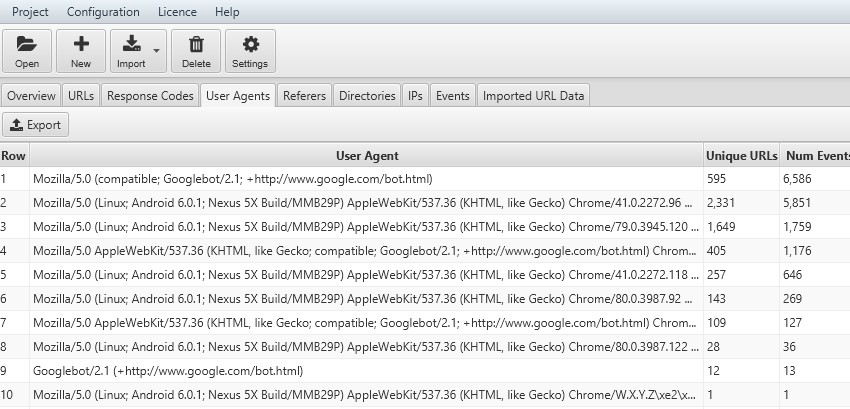Image resolution: width=850 pixels, height=409 pixels.
Task: Sort by the Row column header
Action: point(14,156)
